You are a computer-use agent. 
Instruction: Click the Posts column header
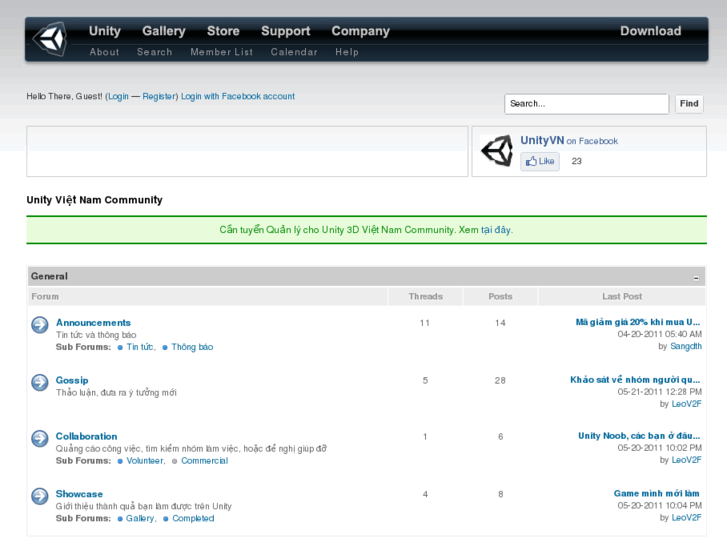(500, 296)
